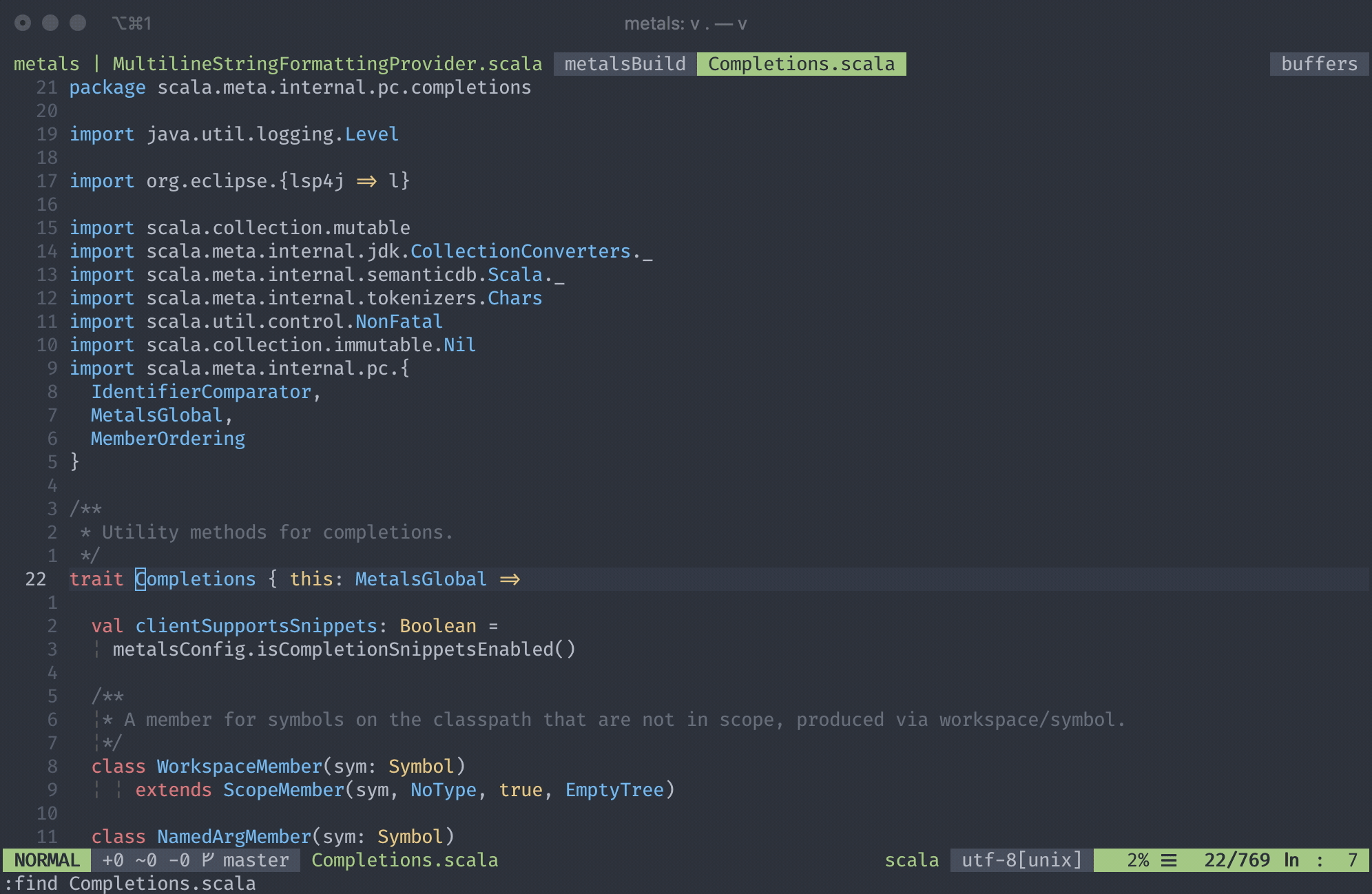Image resolution: width=1372 pixels, height=894 pixels.
Task: Click the buffers label in the tabline
Action: [x=1319, y=64]
